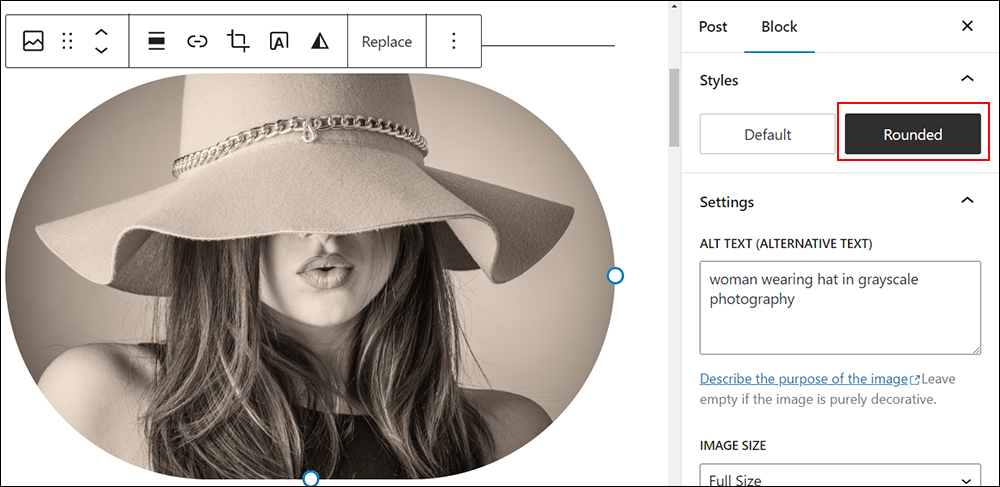The height and width of the screenshot is (487, 1000).
Task: Apply a duotone filter
Action: tap(320, 41)
